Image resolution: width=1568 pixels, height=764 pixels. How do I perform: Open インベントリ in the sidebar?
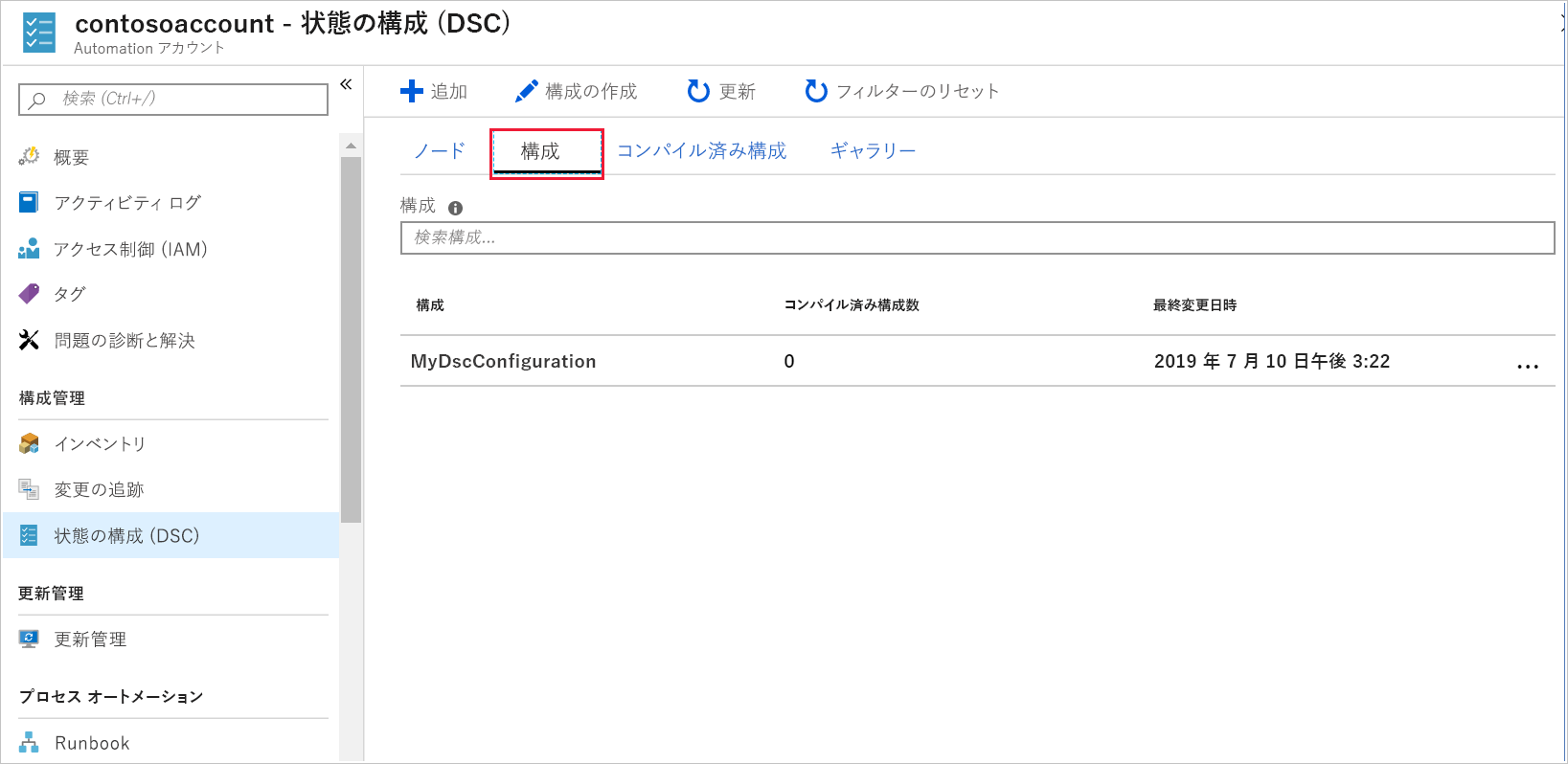coord(172,443)
